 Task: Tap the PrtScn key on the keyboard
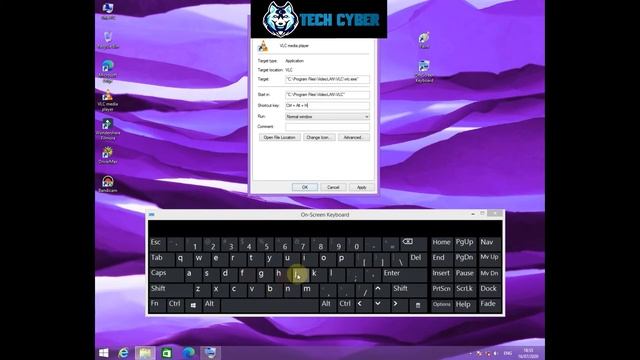[x=442, y=289]
